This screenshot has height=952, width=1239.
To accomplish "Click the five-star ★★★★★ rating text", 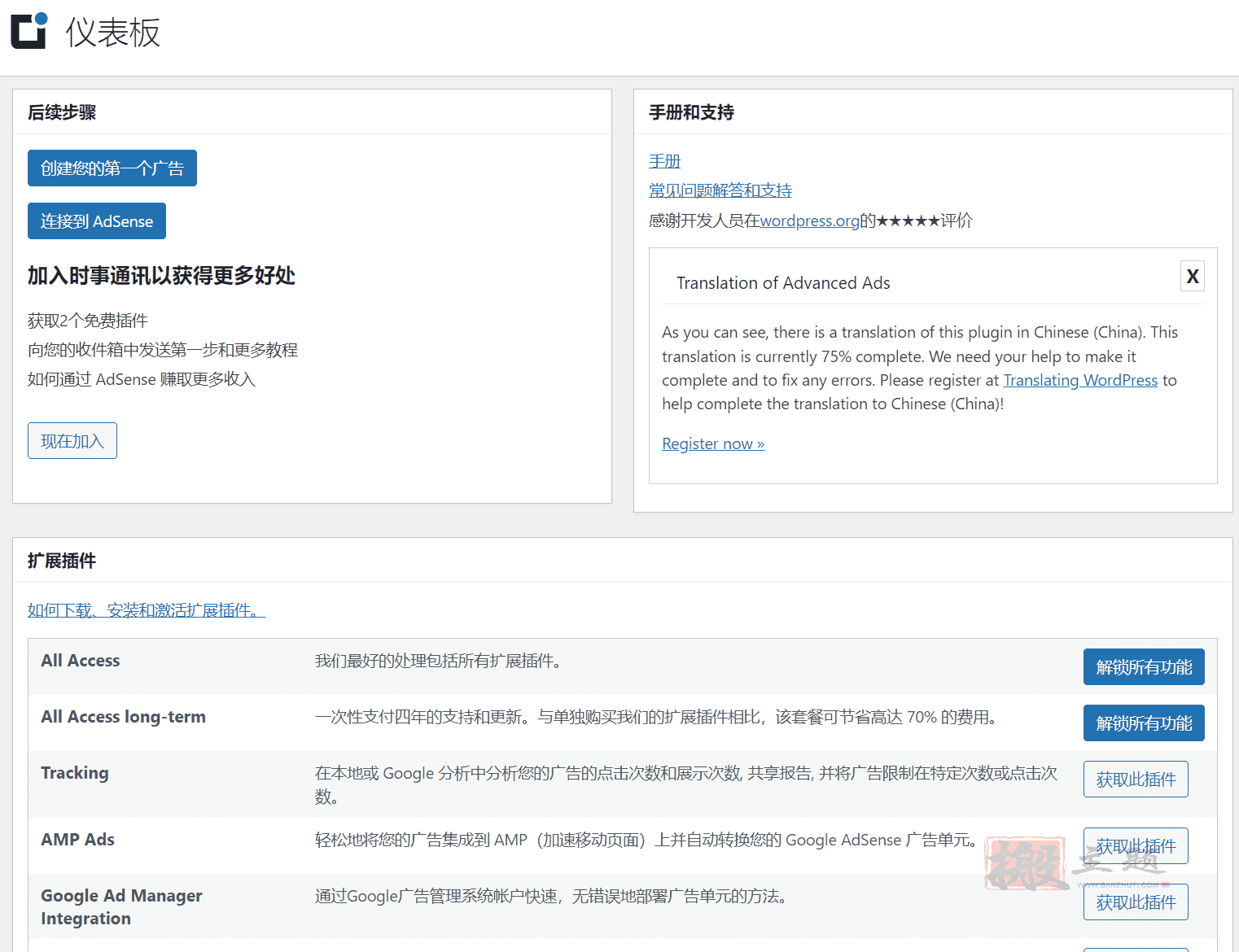I will coord(908,221).
